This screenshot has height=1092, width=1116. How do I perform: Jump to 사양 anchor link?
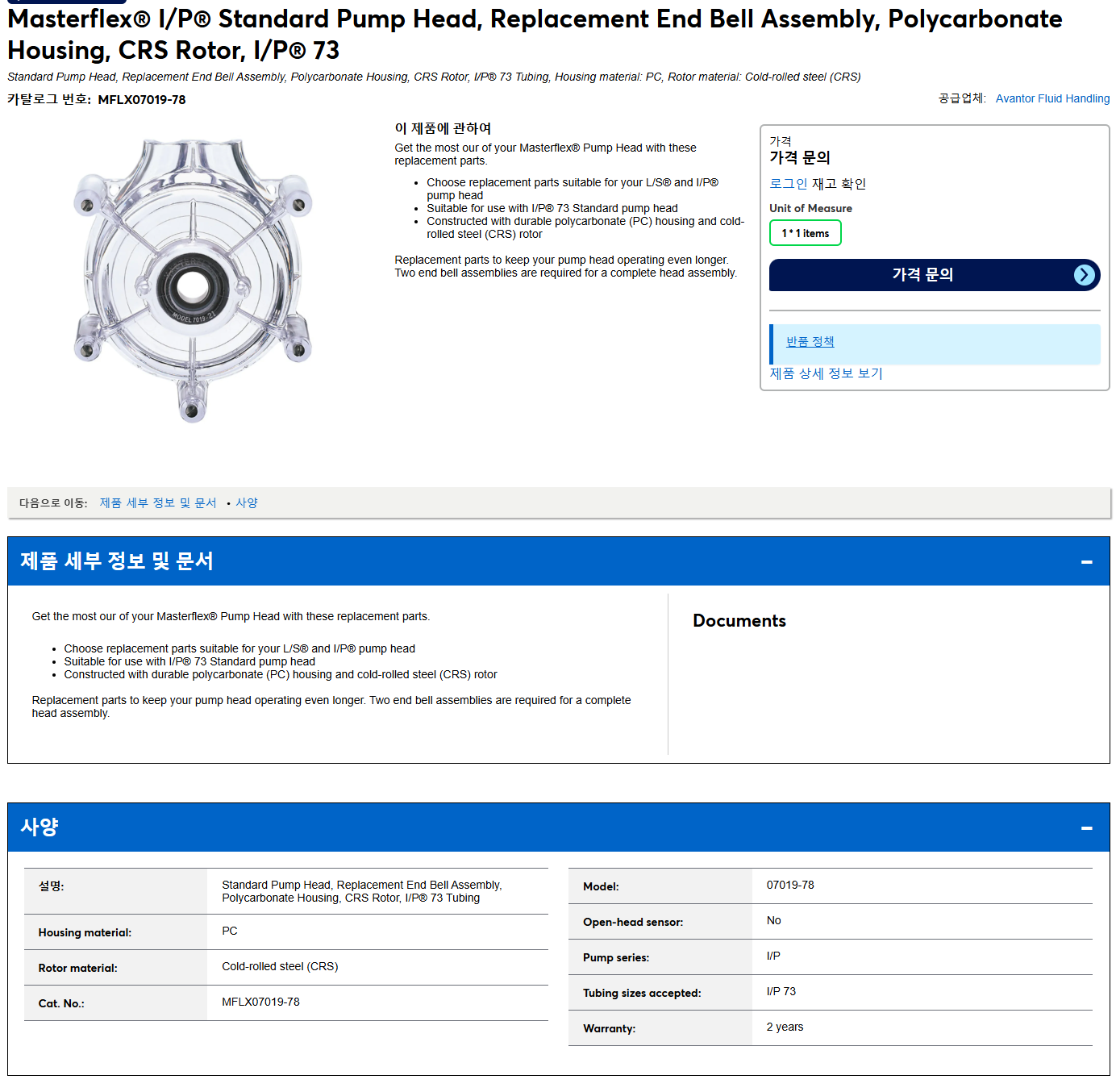(x=247, y=502)
